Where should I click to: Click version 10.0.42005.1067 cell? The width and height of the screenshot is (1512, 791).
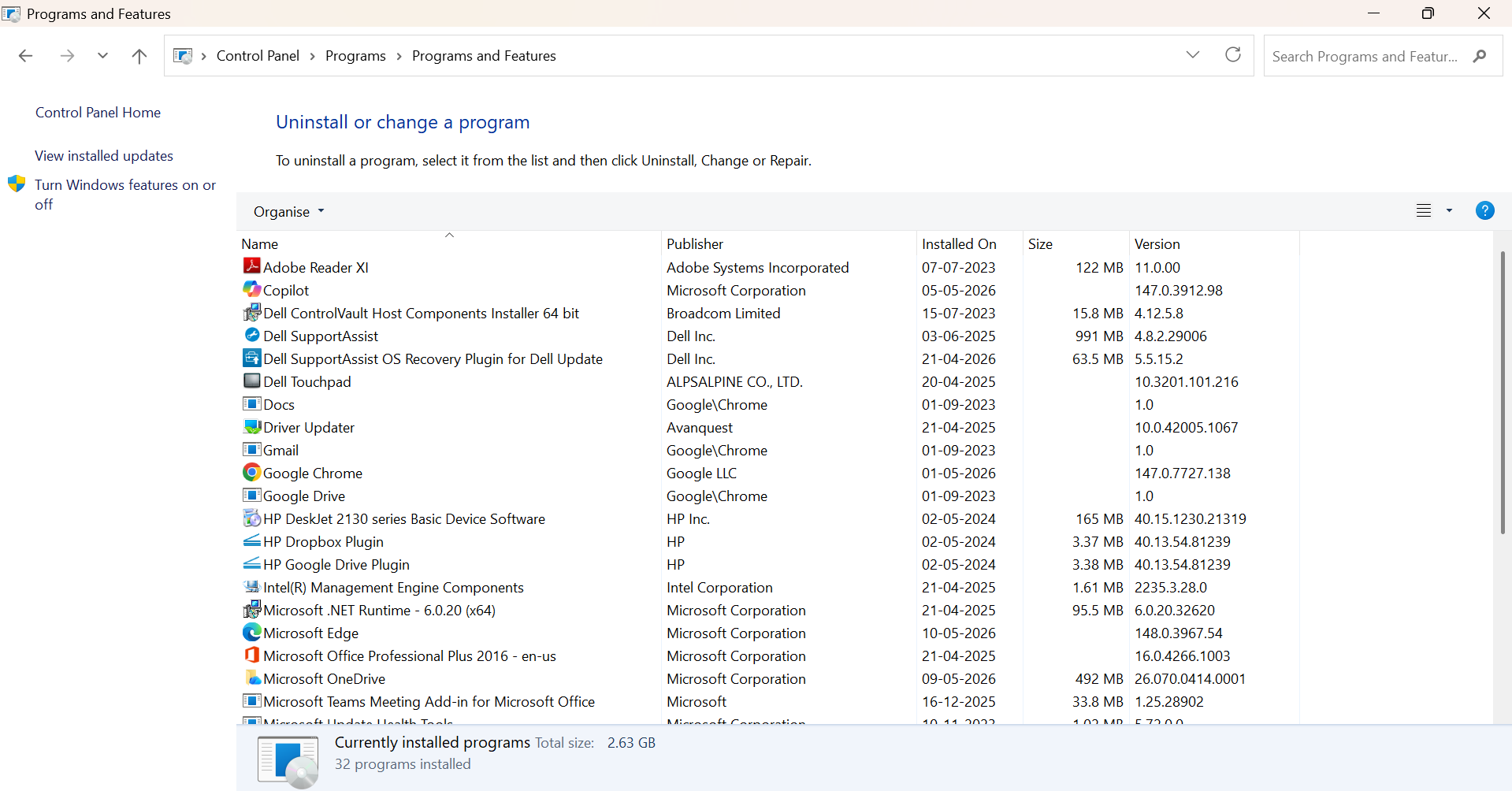1186,428
